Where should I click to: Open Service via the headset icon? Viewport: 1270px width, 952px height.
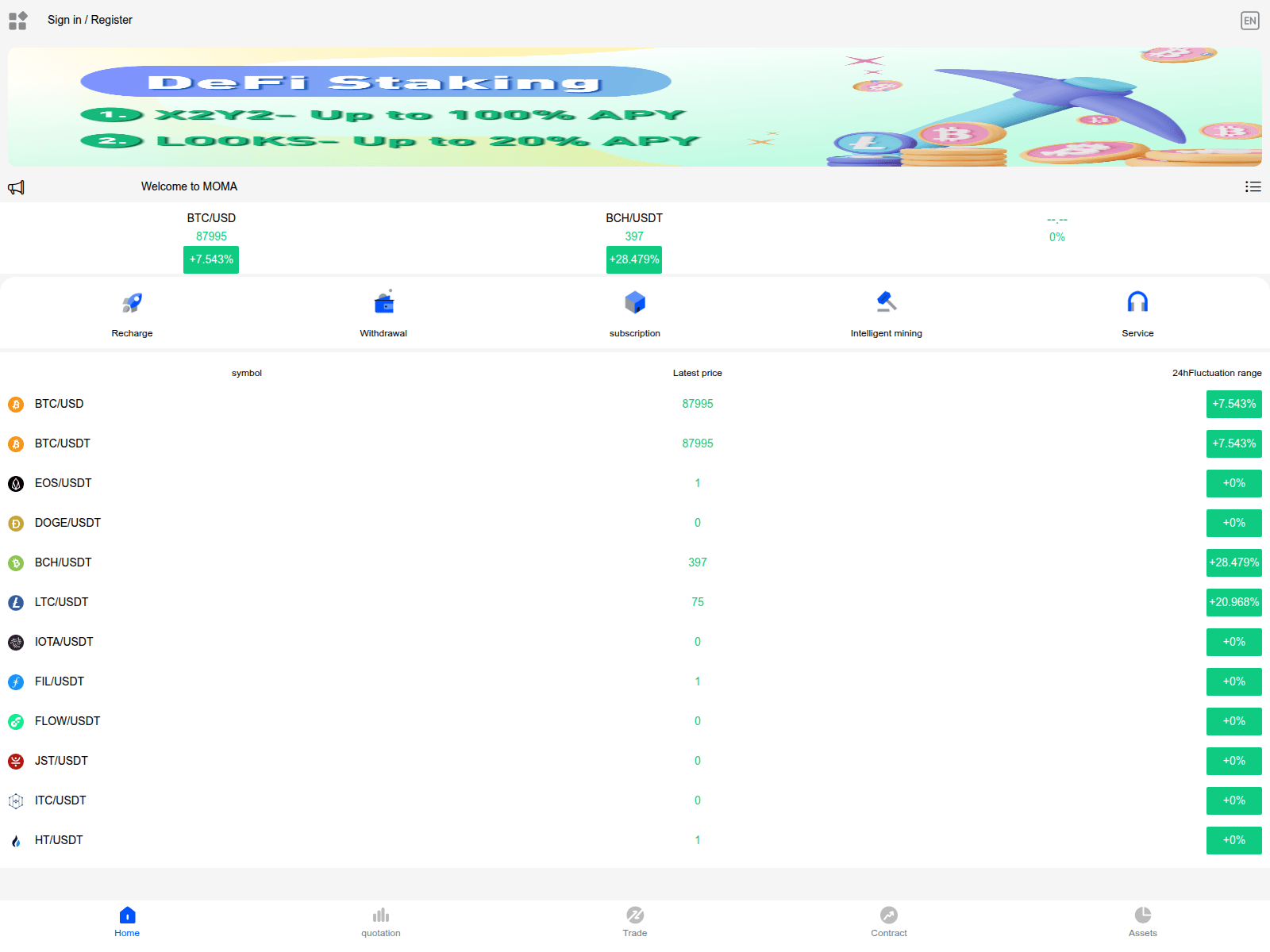tap(1137, 301)
